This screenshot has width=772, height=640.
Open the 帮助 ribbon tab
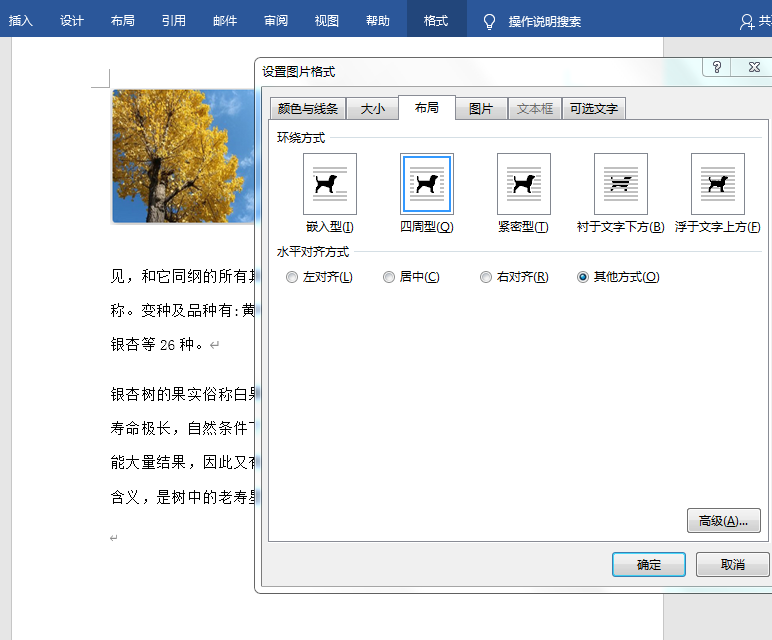tap(378, 21)
